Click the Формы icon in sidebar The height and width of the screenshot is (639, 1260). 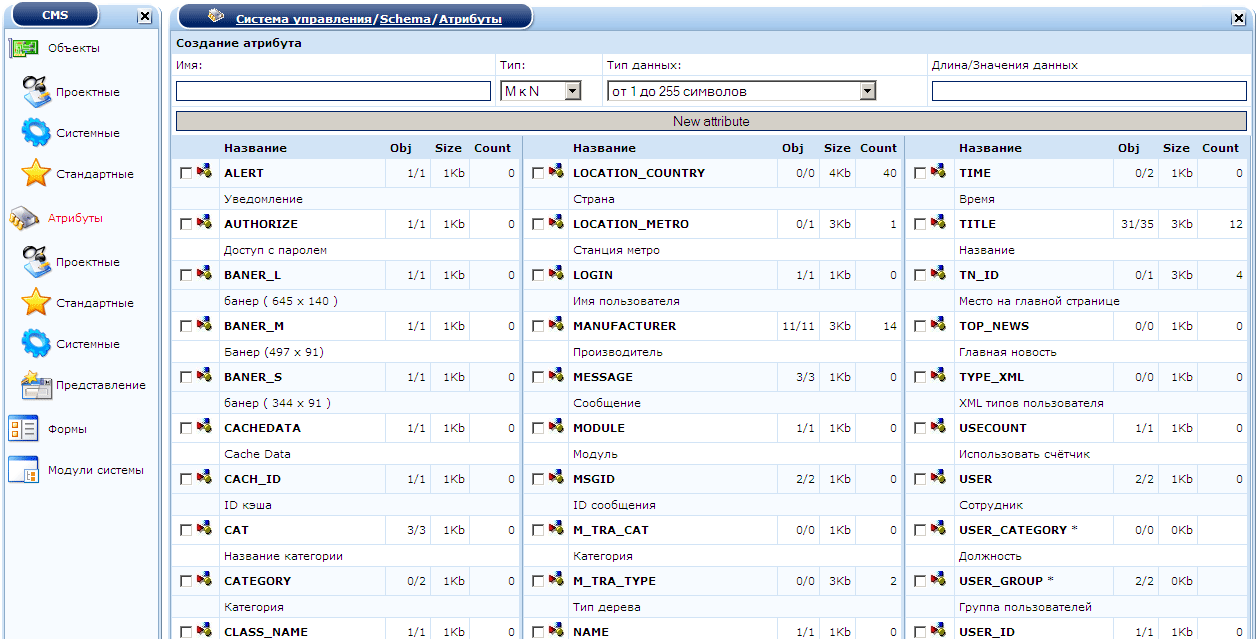pos(23,429)
